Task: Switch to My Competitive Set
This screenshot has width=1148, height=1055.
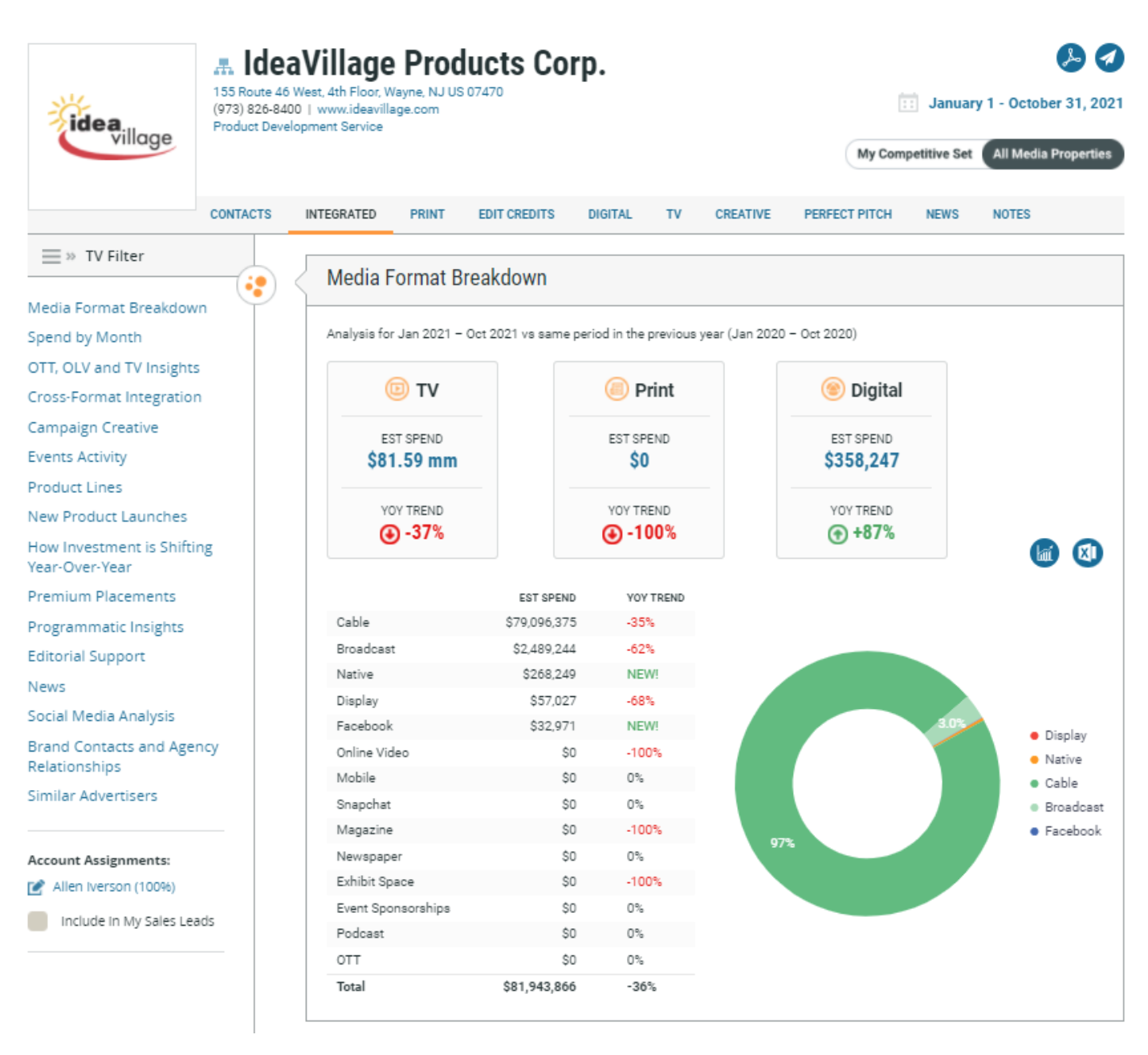Action: (914, 154)
